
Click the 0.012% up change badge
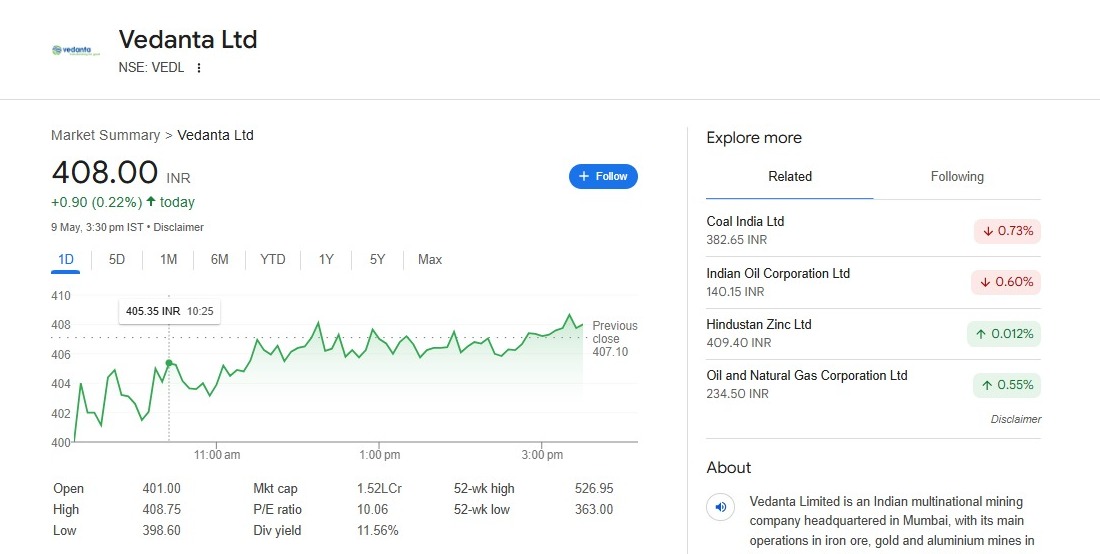pyautogui.click(x=1004, y=334)
